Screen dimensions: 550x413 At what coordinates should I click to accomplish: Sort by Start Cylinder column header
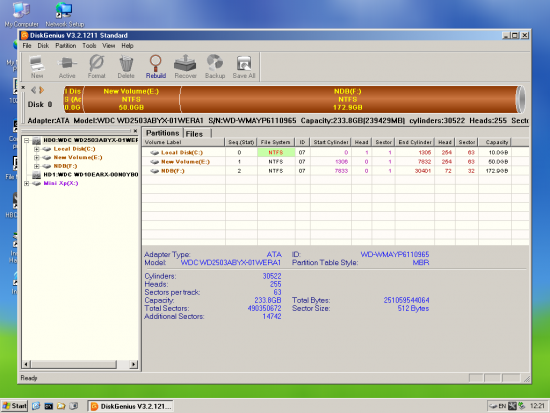330,142
